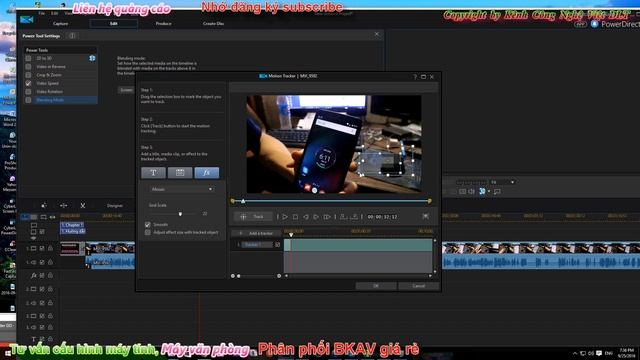Open the File menu
Viewport: 640px width, 360px height.
[x=42, y=13]
